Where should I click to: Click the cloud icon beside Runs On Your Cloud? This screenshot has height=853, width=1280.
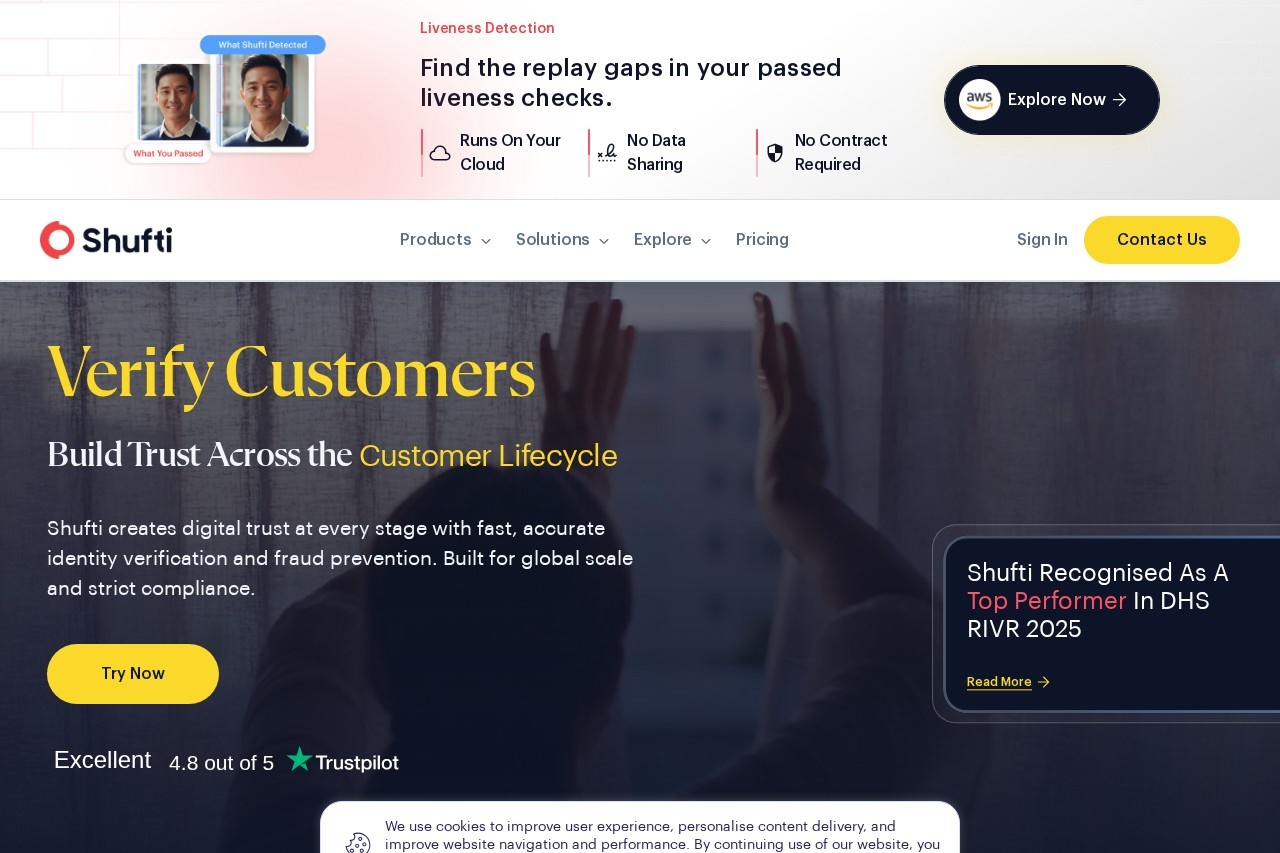[440, 153]
